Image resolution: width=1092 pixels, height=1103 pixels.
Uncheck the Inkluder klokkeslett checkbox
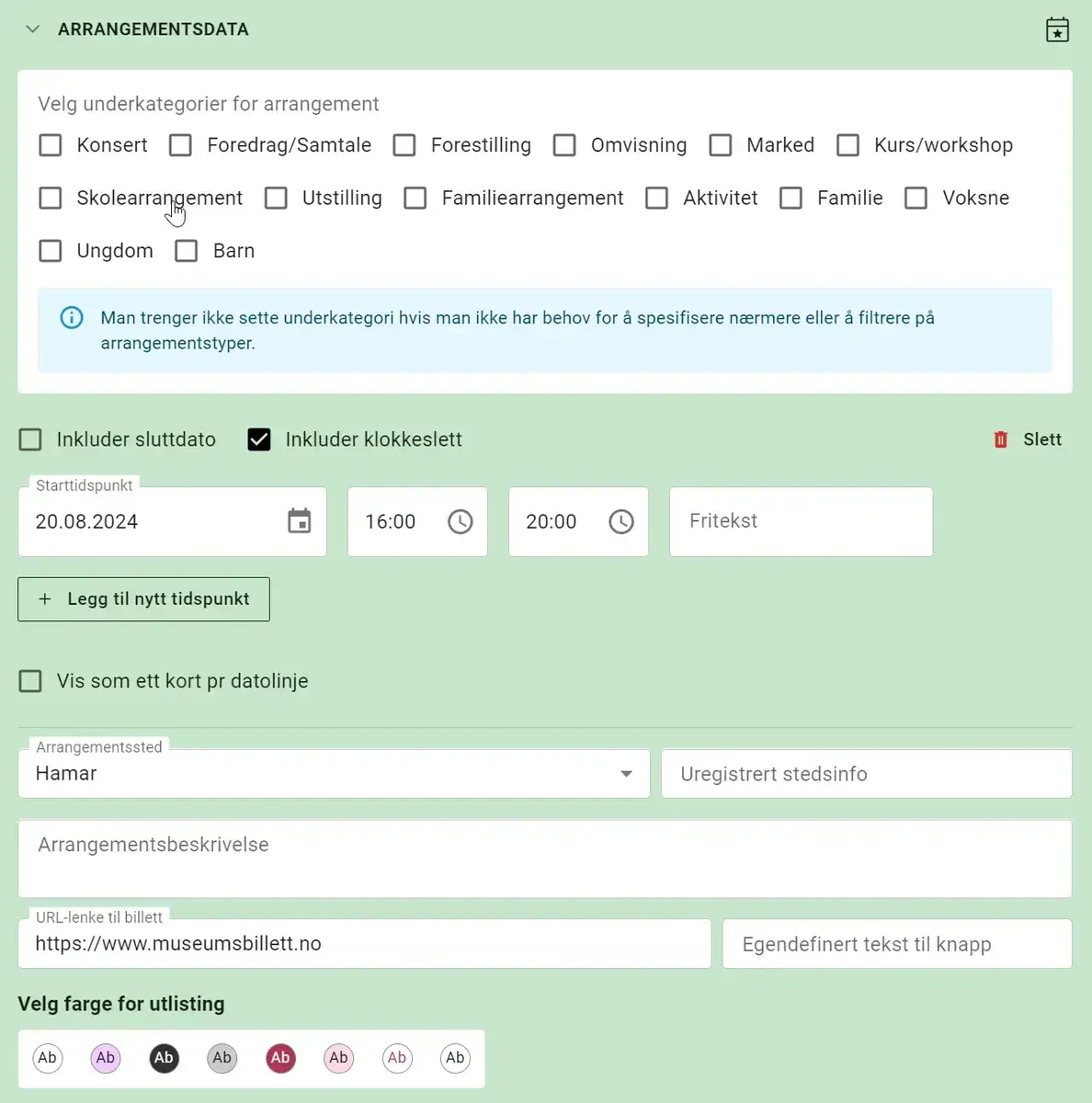pyautogui.click(x=259, y=440)
